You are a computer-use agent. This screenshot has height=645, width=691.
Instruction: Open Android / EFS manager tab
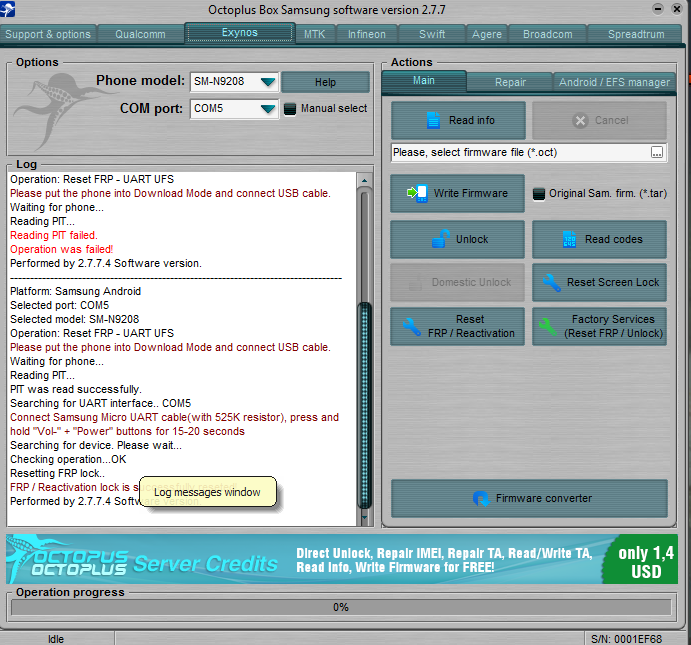click(614, 82)
